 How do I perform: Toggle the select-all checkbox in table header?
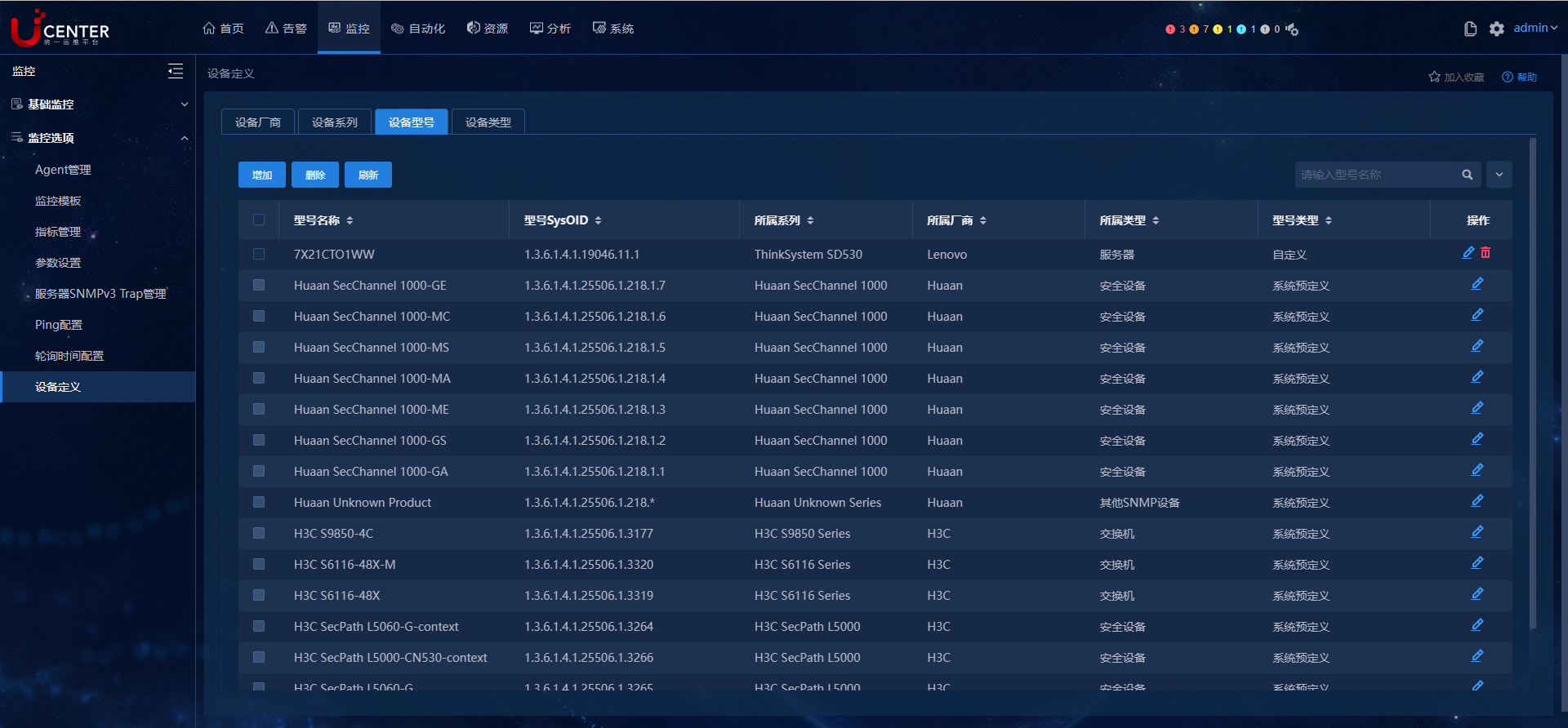[259, 220]
